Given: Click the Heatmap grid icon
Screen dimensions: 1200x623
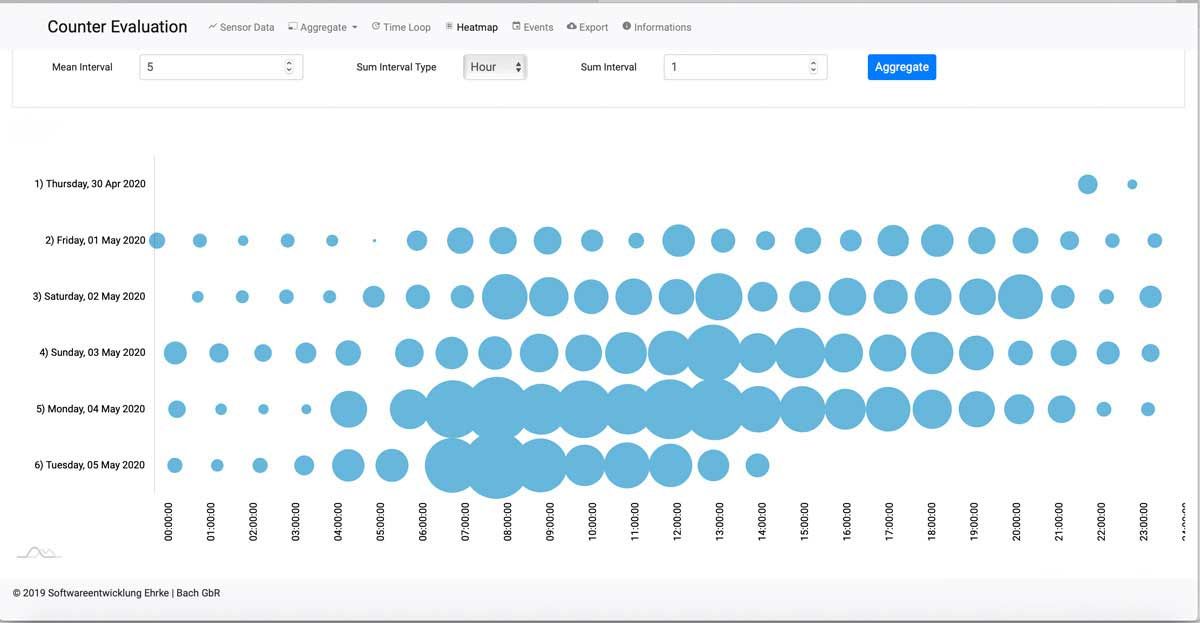Looking at the screenshot, I should point(449,27).
